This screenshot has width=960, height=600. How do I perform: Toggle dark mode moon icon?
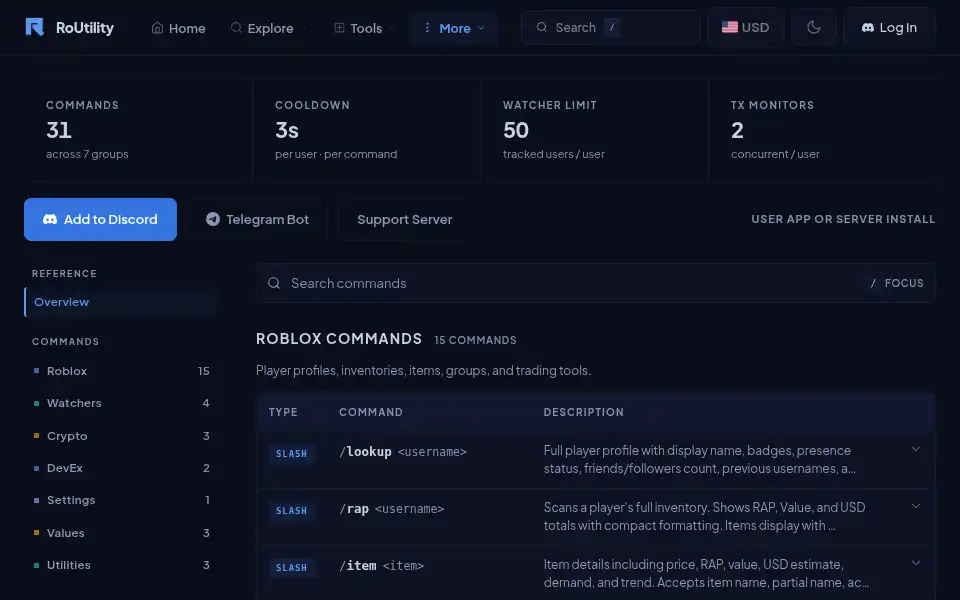point(814,27)
